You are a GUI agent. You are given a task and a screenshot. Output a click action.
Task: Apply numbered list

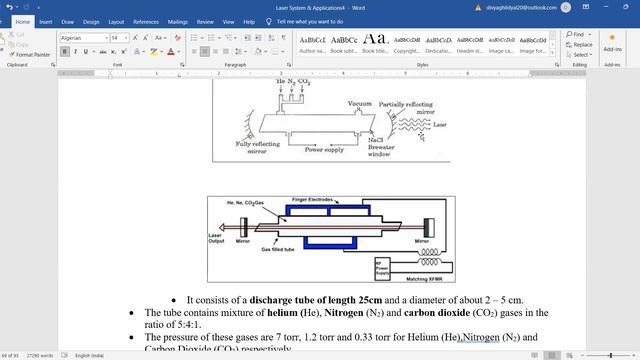pos(211,38)
